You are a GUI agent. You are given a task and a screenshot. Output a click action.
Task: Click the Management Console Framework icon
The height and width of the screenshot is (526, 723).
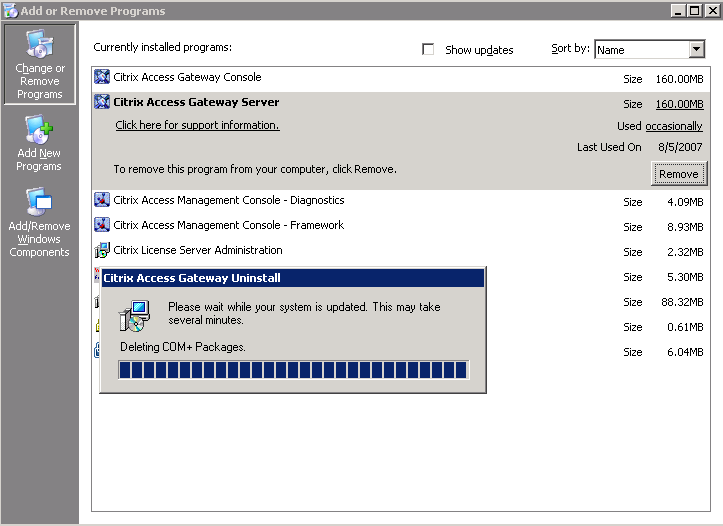pos(102,225)
